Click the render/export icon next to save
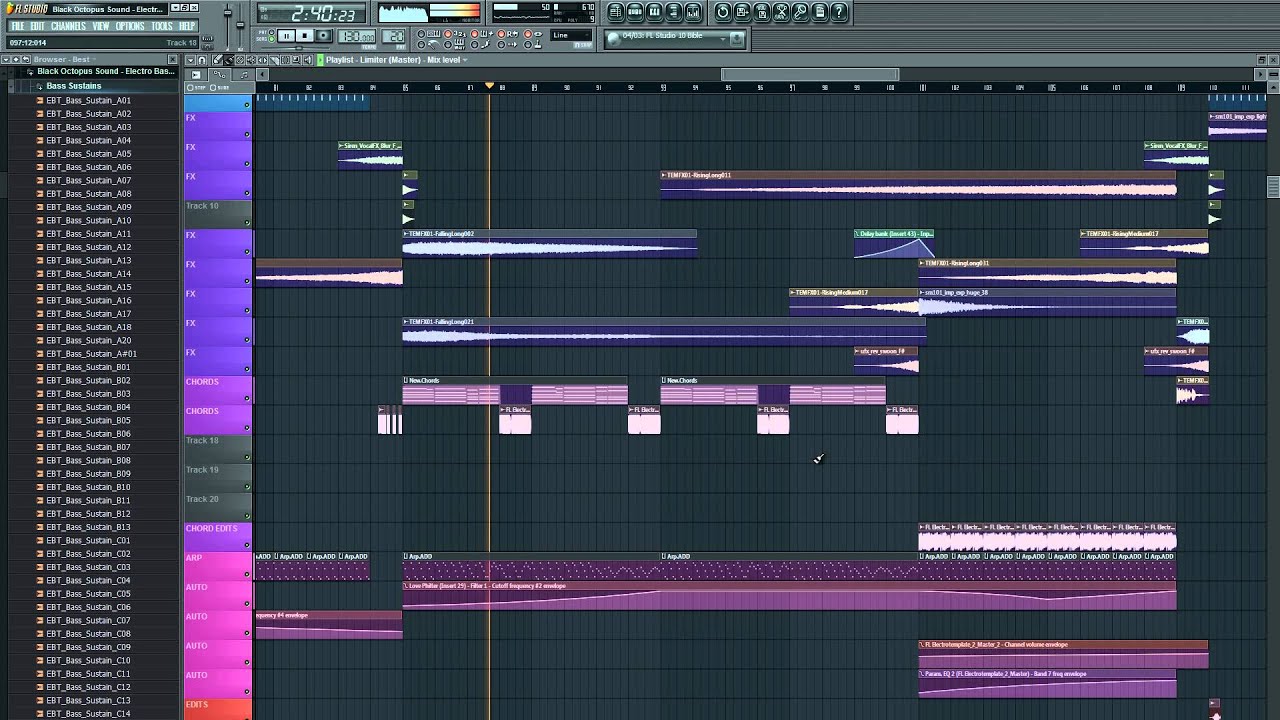The width and height of the screenshot is (1280, 720). 762,12
